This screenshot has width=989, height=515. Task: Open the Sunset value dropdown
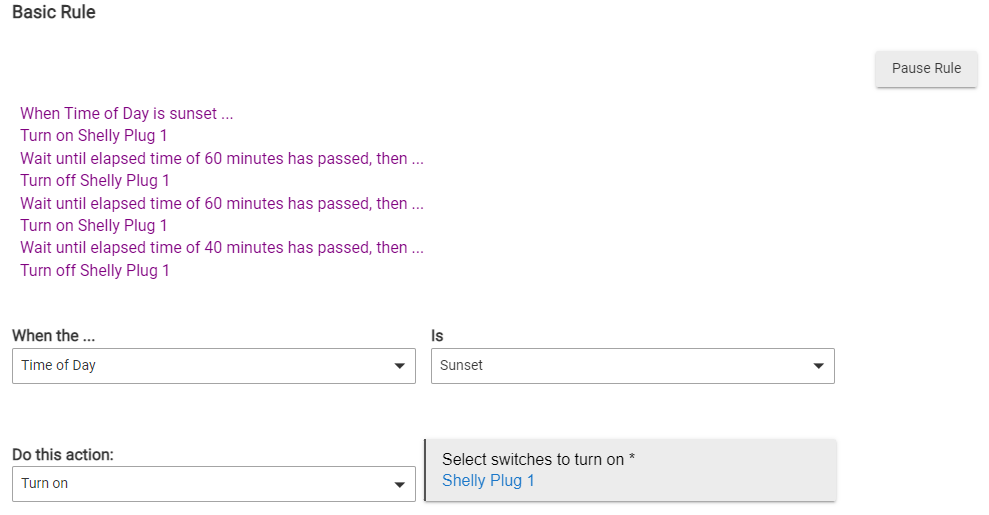tap(633, 366)
